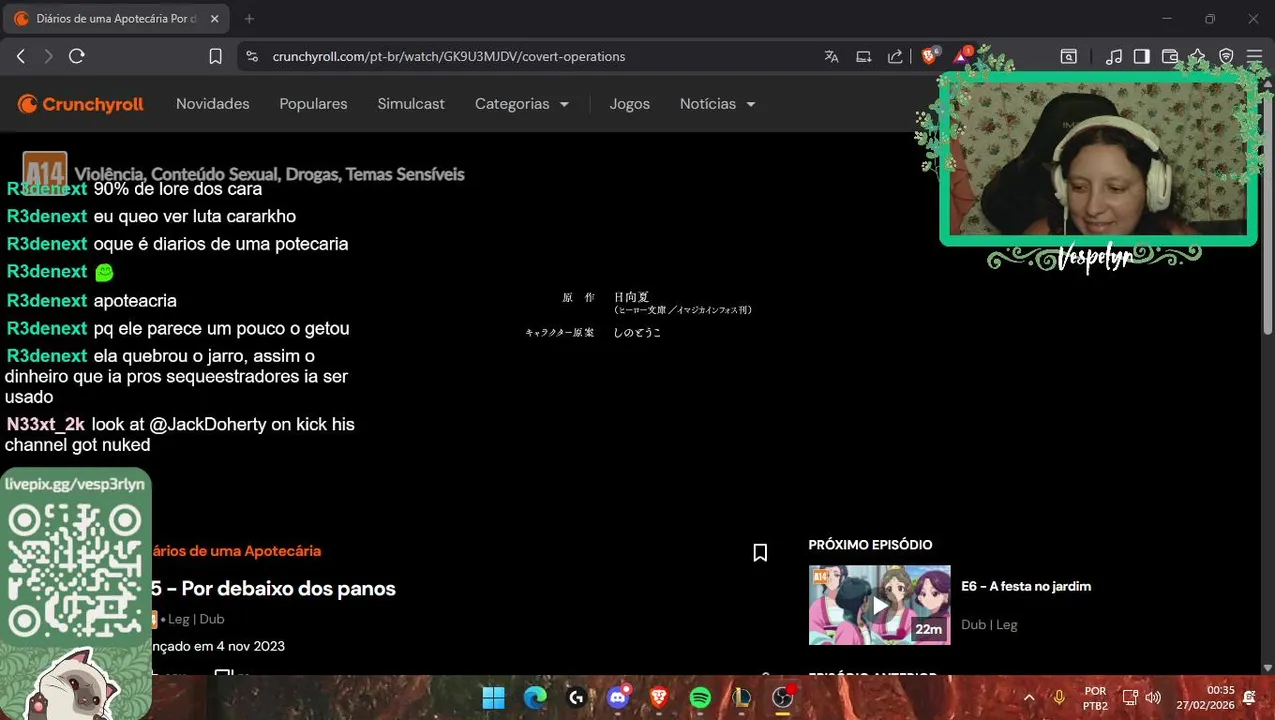Open site settings icon beside URL
This screenshot has height=720, width=1275.
click(x=252, y=57)
